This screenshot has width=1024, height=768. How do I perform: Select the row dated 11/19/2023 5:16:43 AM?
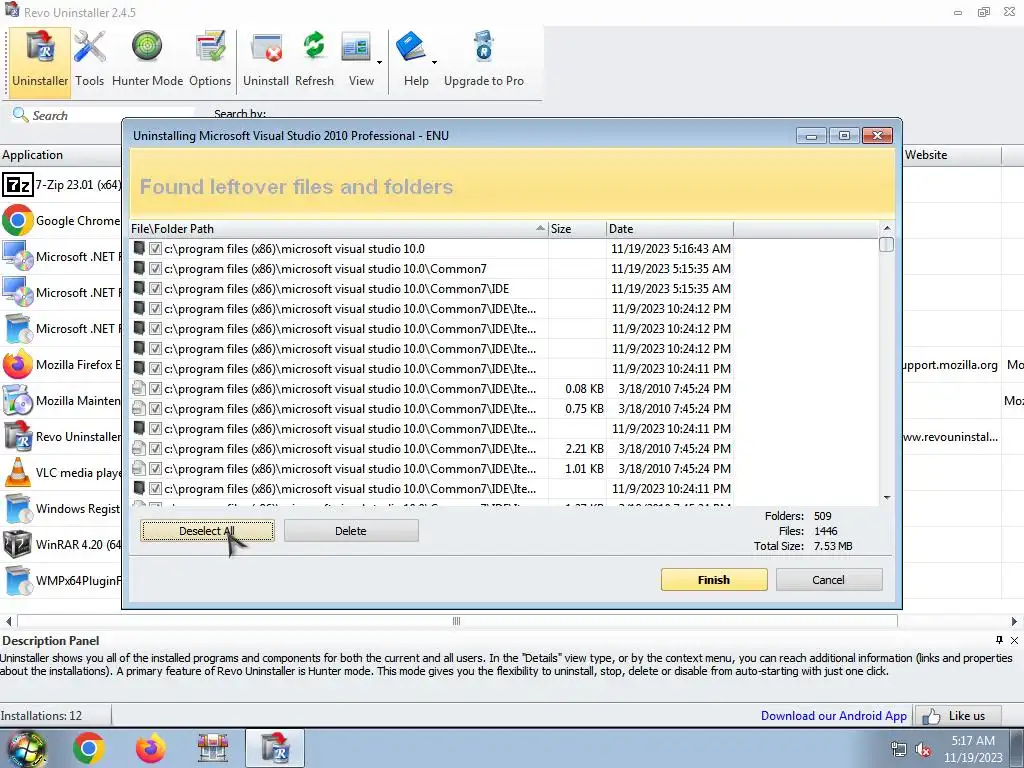point(431,249)
